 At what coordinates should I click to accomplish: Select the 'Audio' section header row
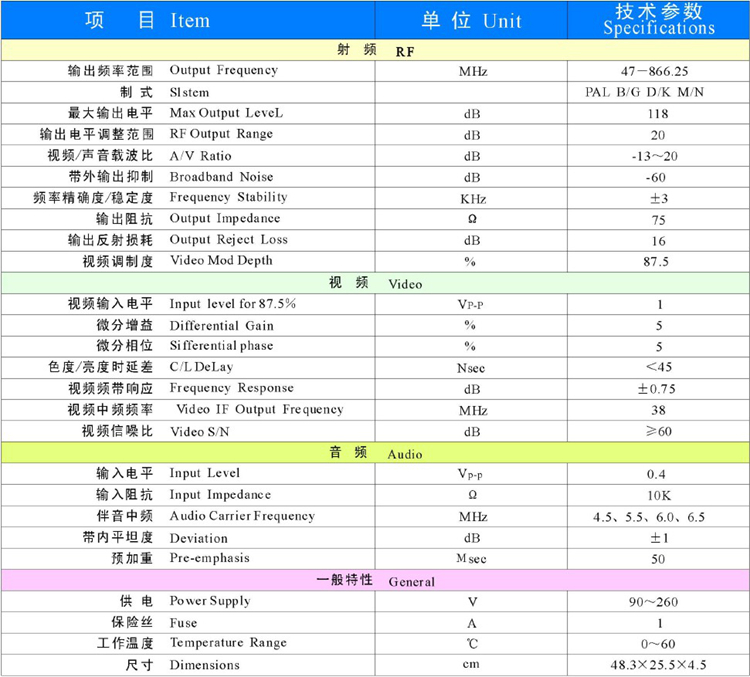(375, 453)
